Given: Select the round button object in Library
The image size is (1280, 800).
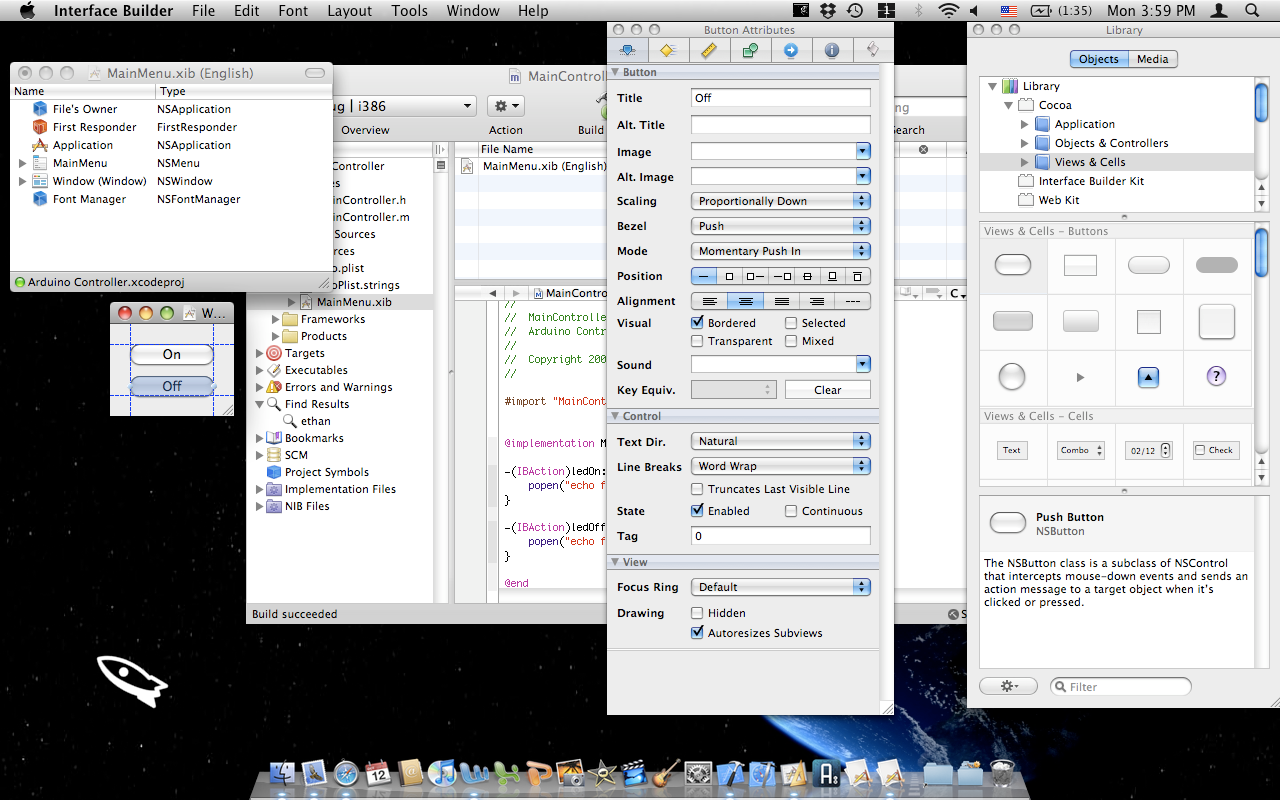Looking at the screenshot, I should (x=1012, y=376).
